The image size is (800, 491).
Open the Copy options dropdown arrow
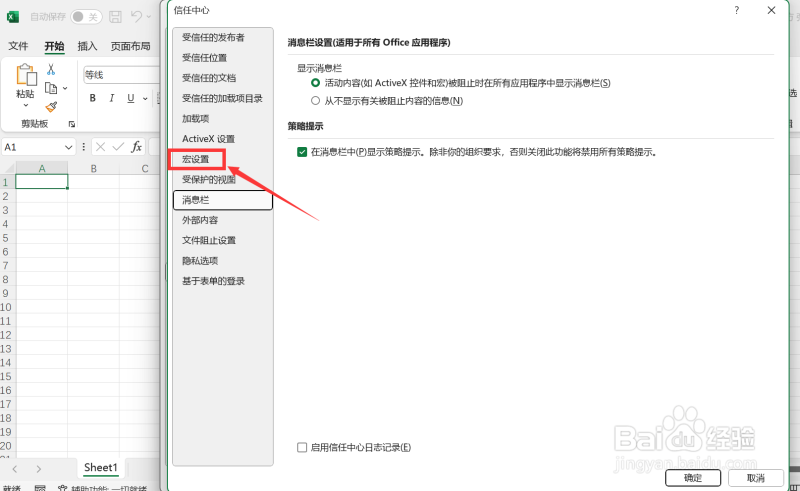pyautogui.click(x=65, y=88)
